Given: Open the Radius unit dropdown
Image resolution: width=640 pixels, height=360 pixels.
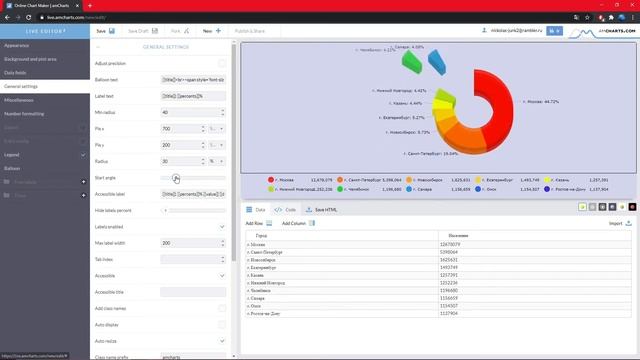Looking at the screenshot, I should coord(217,161).
